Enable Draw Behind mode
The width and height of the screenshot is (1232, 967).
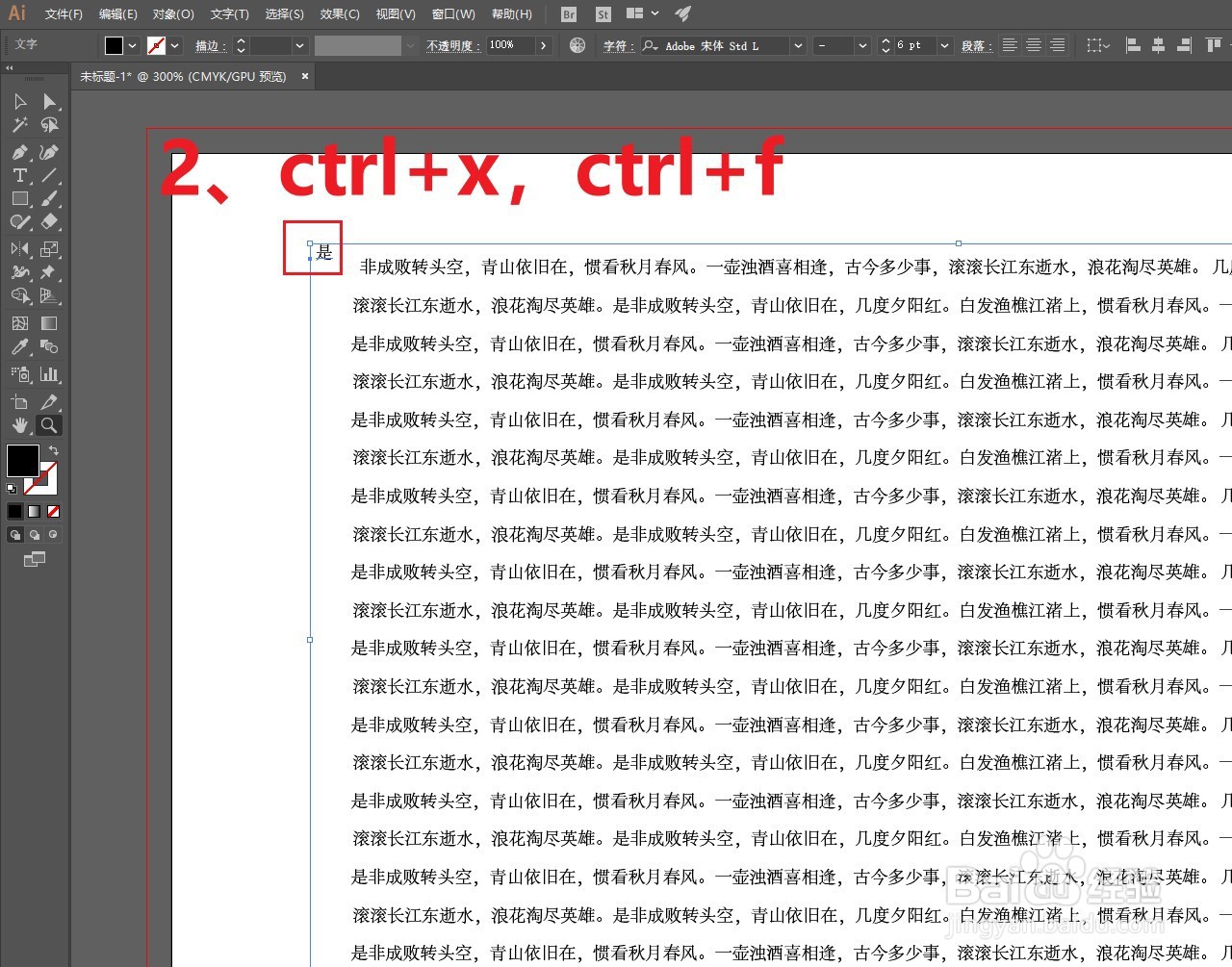point(35,534)
